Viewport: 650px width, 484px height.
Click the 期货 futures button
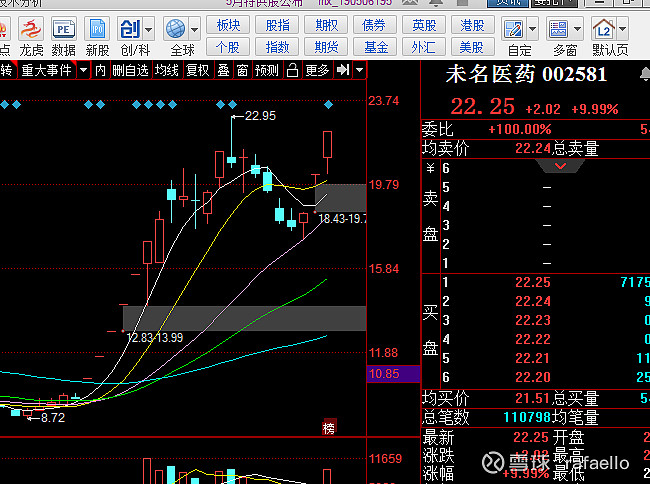pos(326,47)
